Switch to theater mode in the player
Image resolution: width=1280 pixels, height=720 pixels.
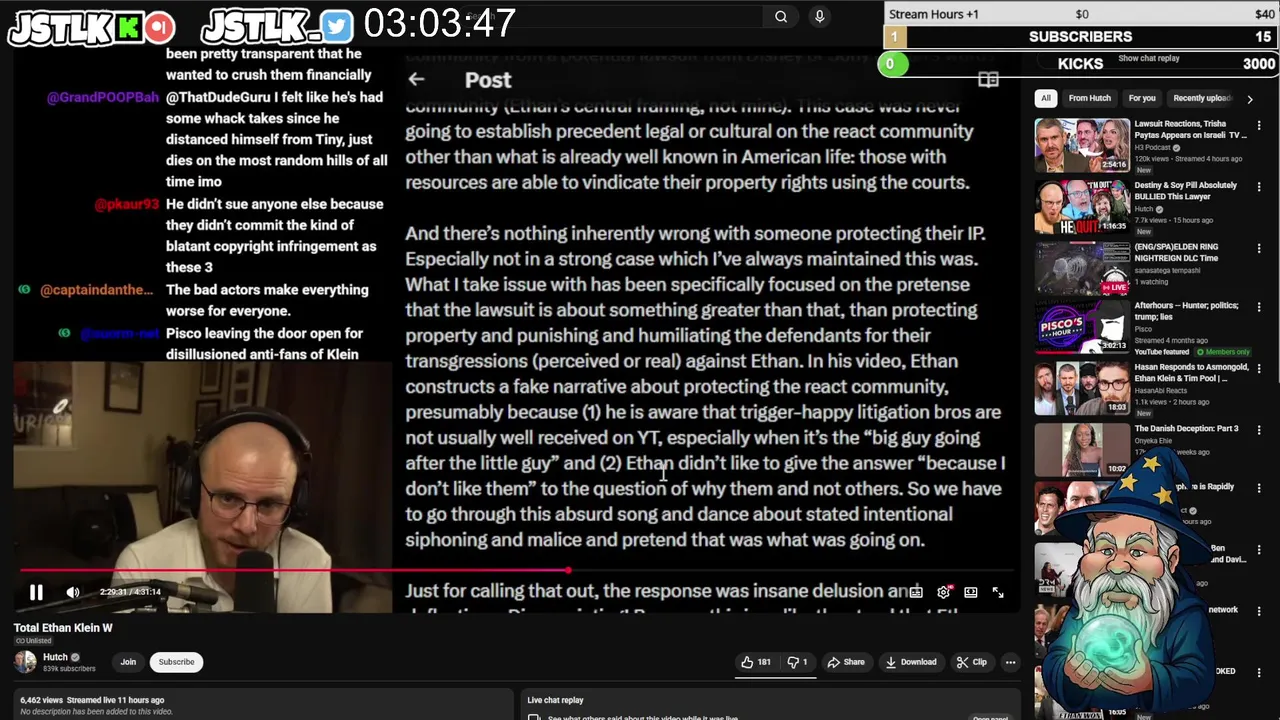[x=970, y=592]
